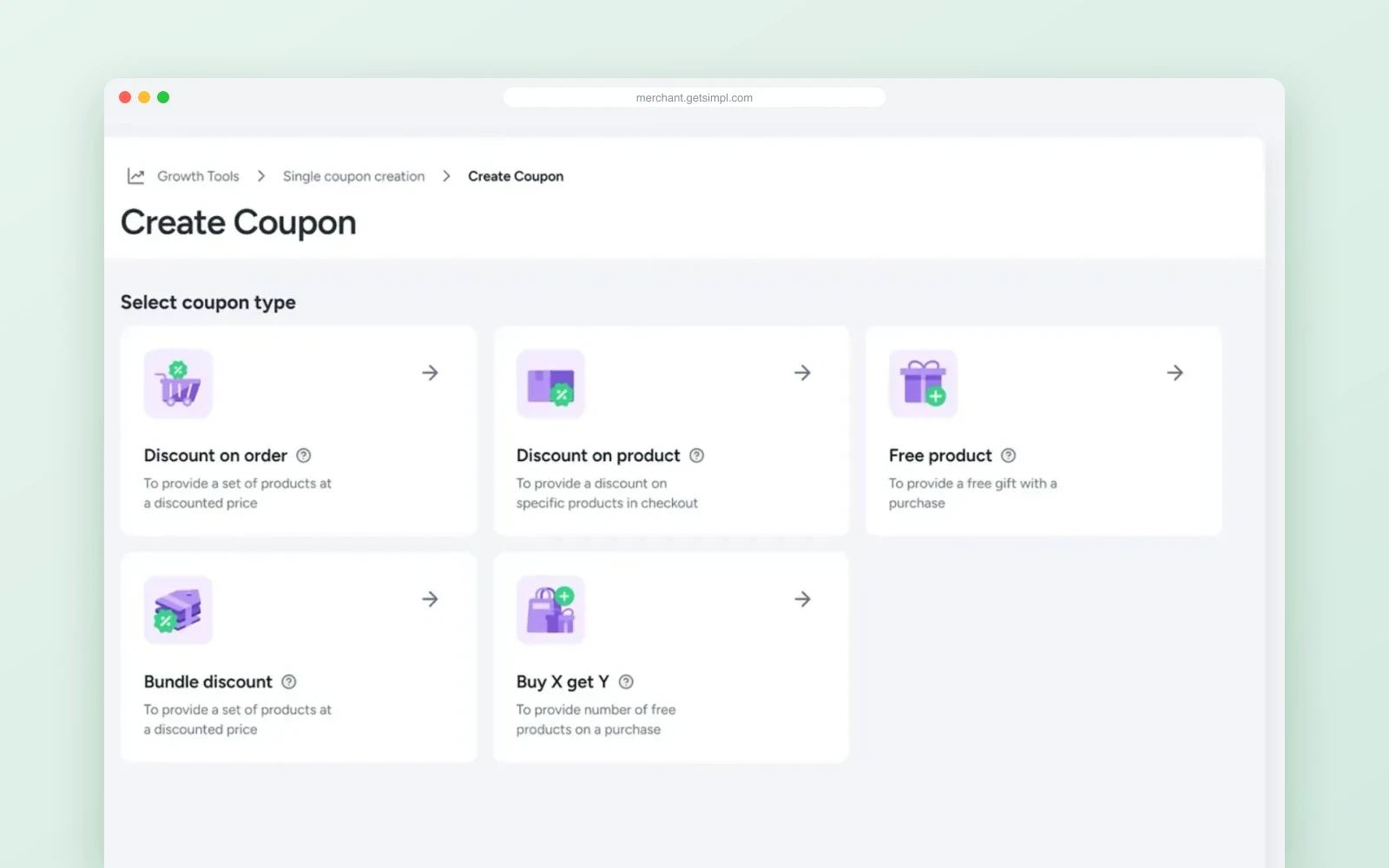Image resolution: width=1389 pixels, height=868 pixels.
Task: Click 'To provide number of free products' text
Action: pos(596,720)
